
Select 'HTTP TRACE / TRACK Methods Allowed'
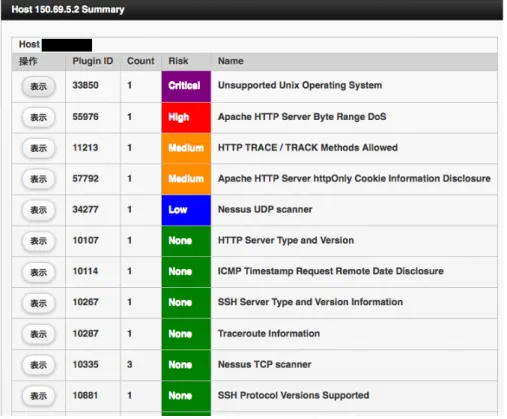tap(308, 148)
